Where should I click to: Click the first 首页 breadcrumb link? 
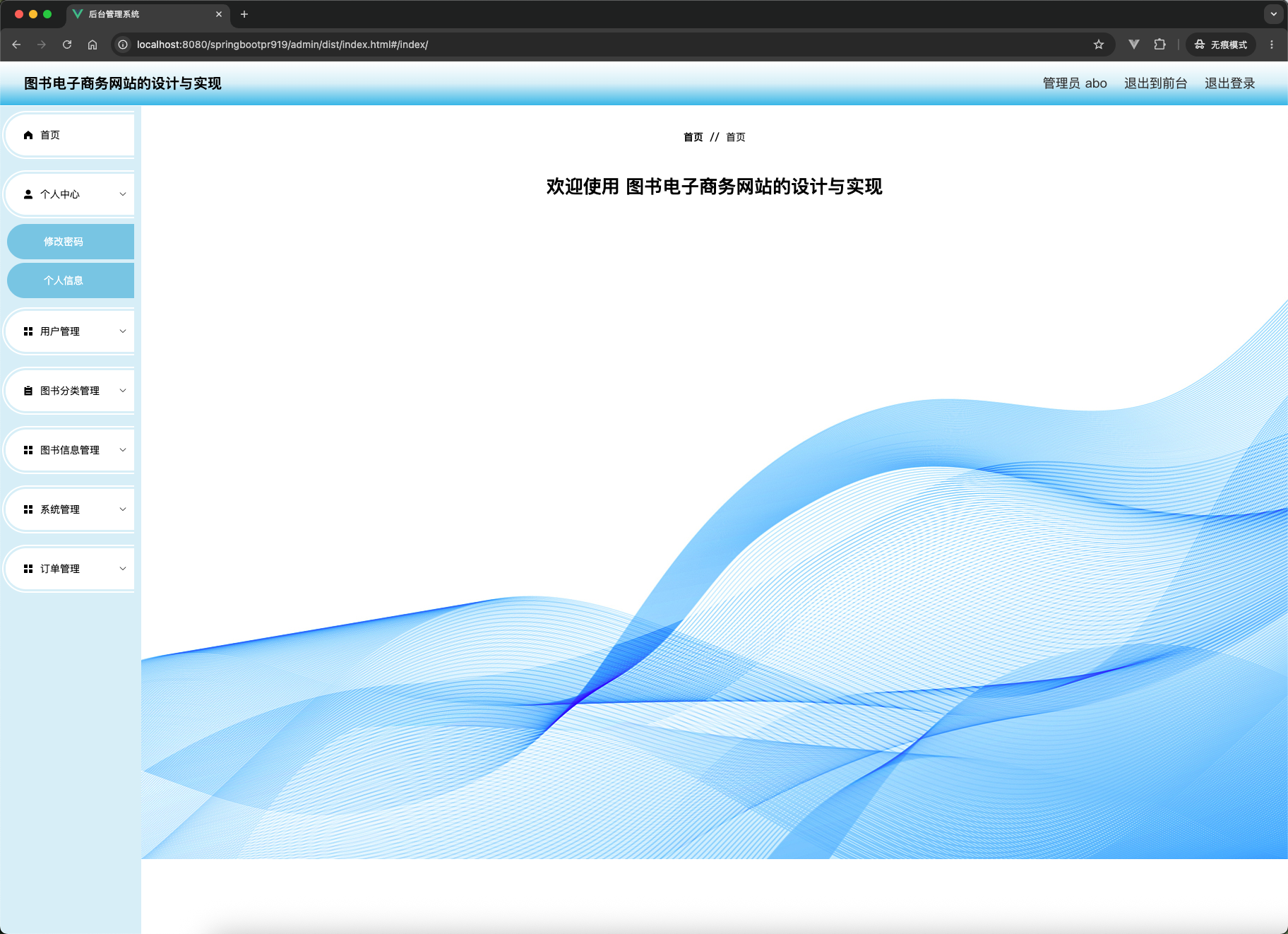[x=693, y=137]
